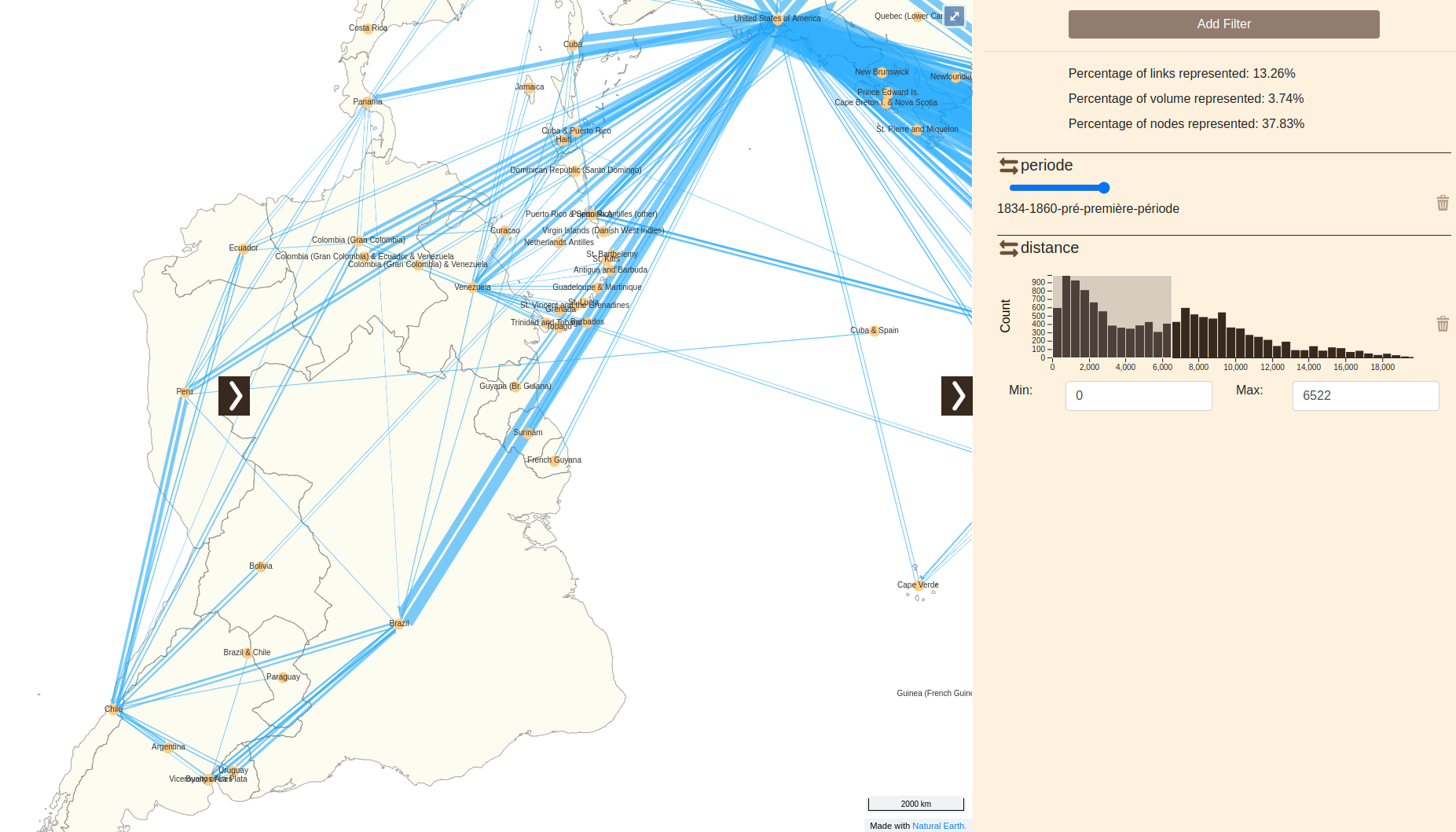Click the fullscreen expand icon on map
Image resolution: width=1456 pixels, height=832 pixels.
[954, 16]
